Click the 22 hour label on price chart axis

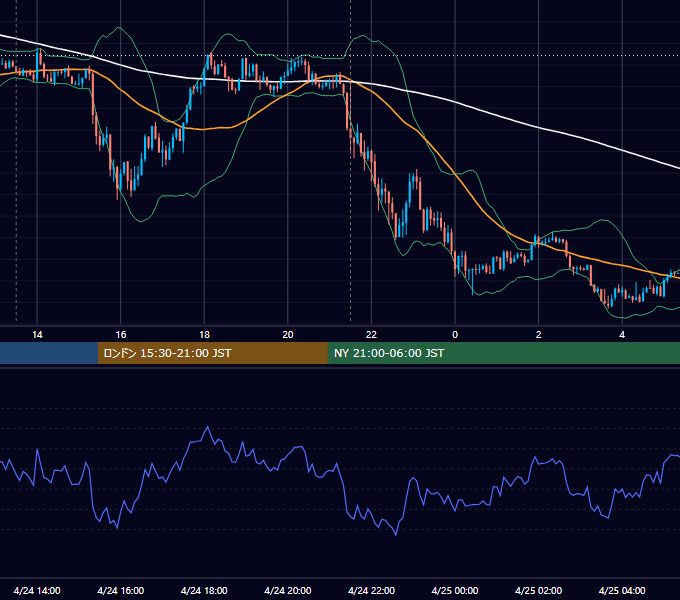(x=371, y=335)
